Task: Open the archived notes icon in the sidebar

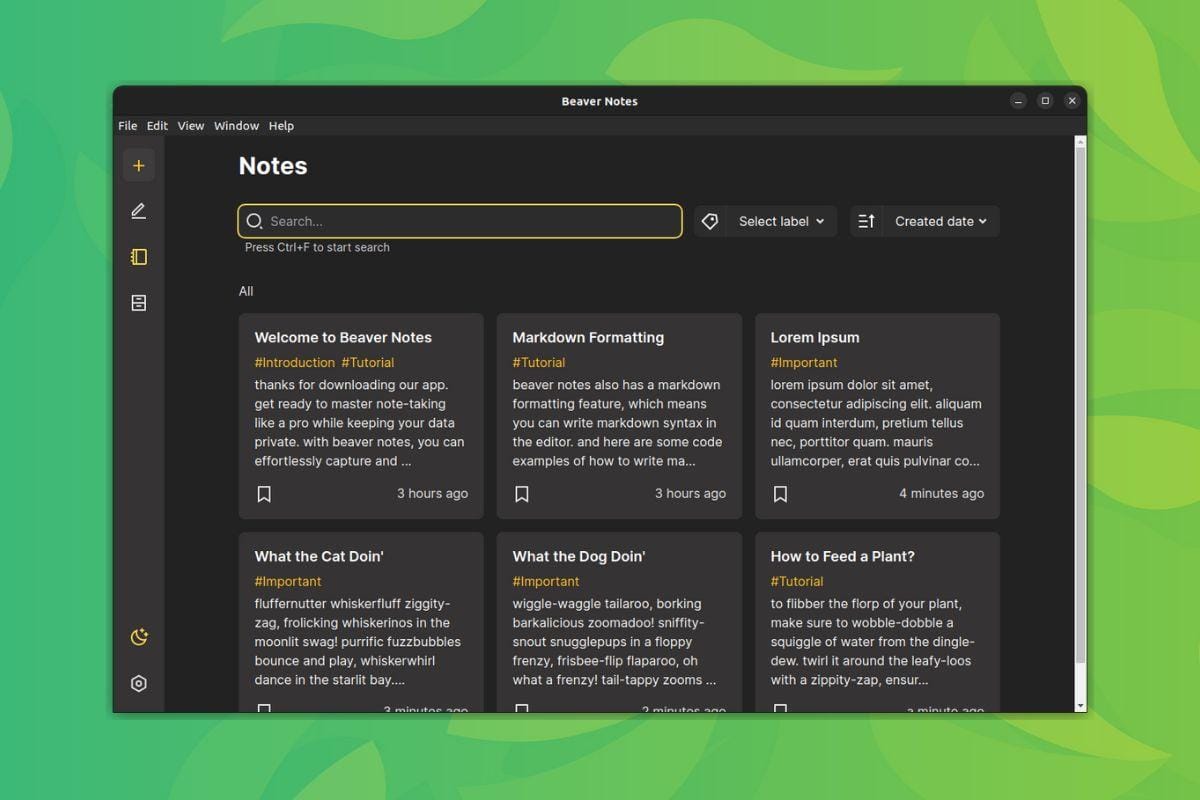Action: 139,302
